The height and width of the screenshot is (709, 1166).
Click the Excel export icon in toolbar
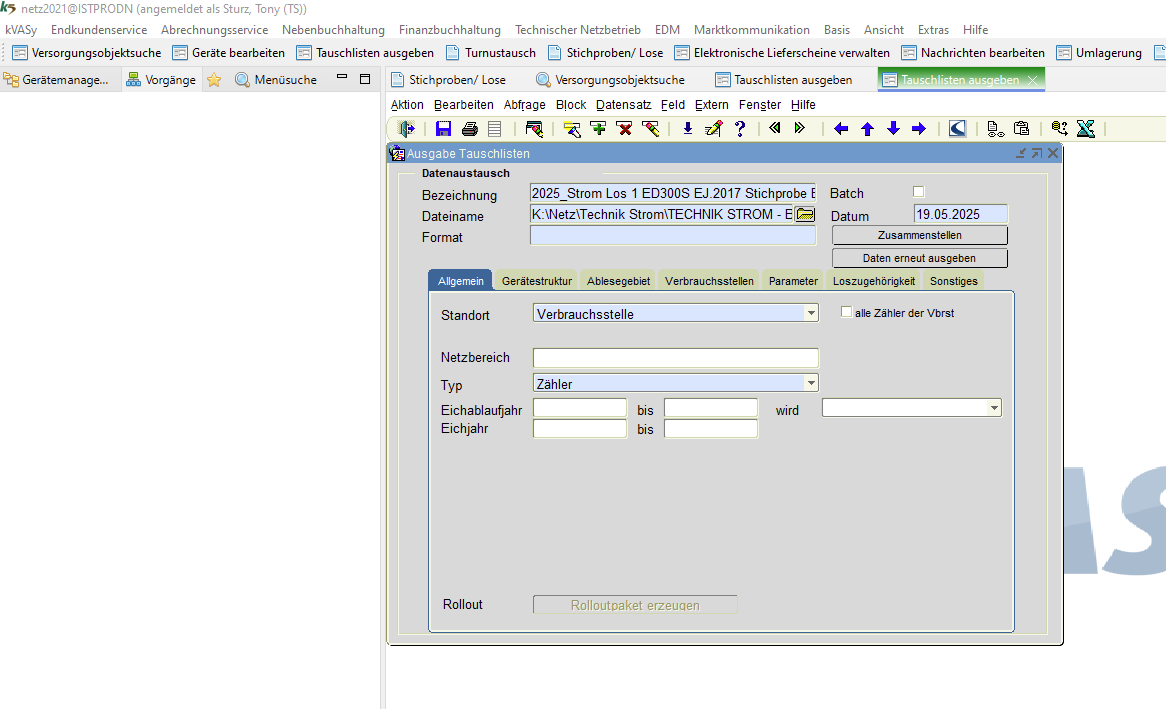tap(1086, 128)
